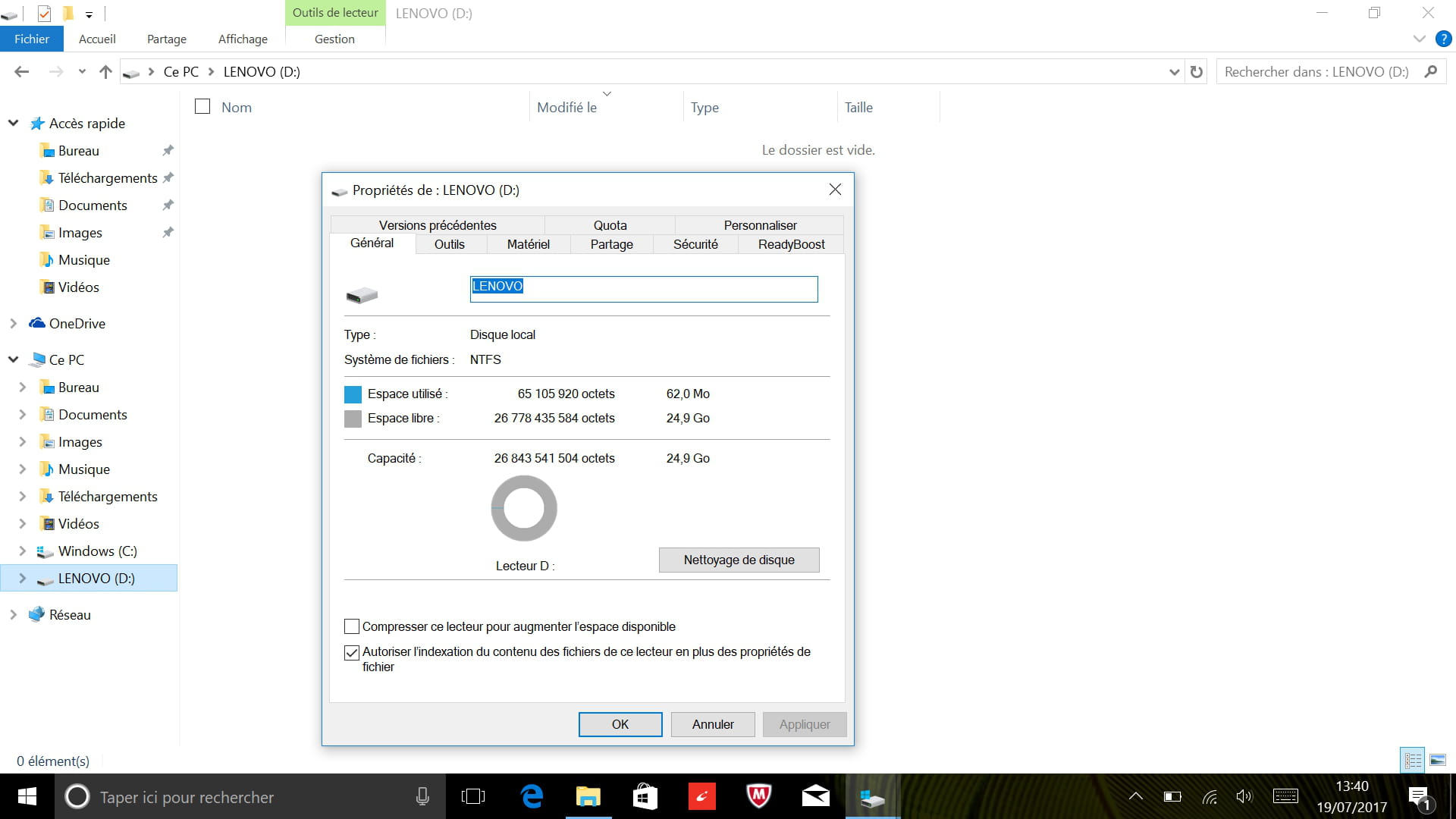Open File Explorer taskbar icon
1456x819 pixels.
pos(588,796)
